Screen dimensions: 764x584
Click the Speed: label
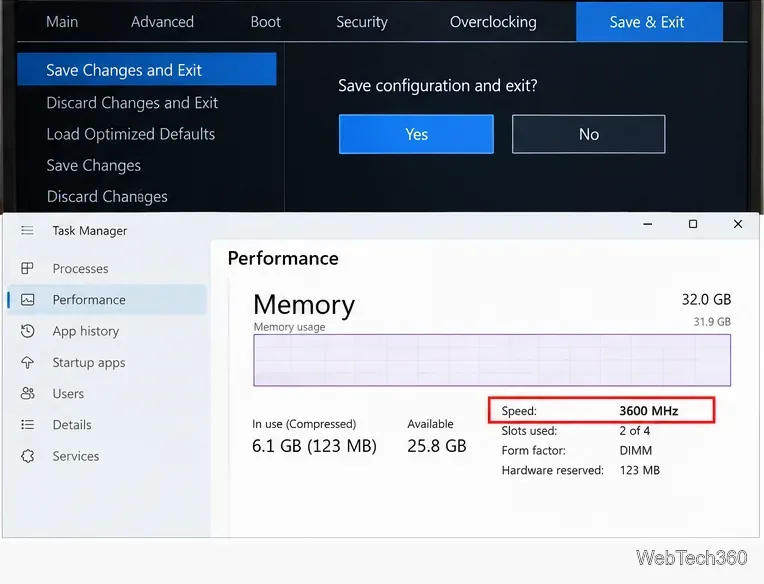tap(519, 411)
